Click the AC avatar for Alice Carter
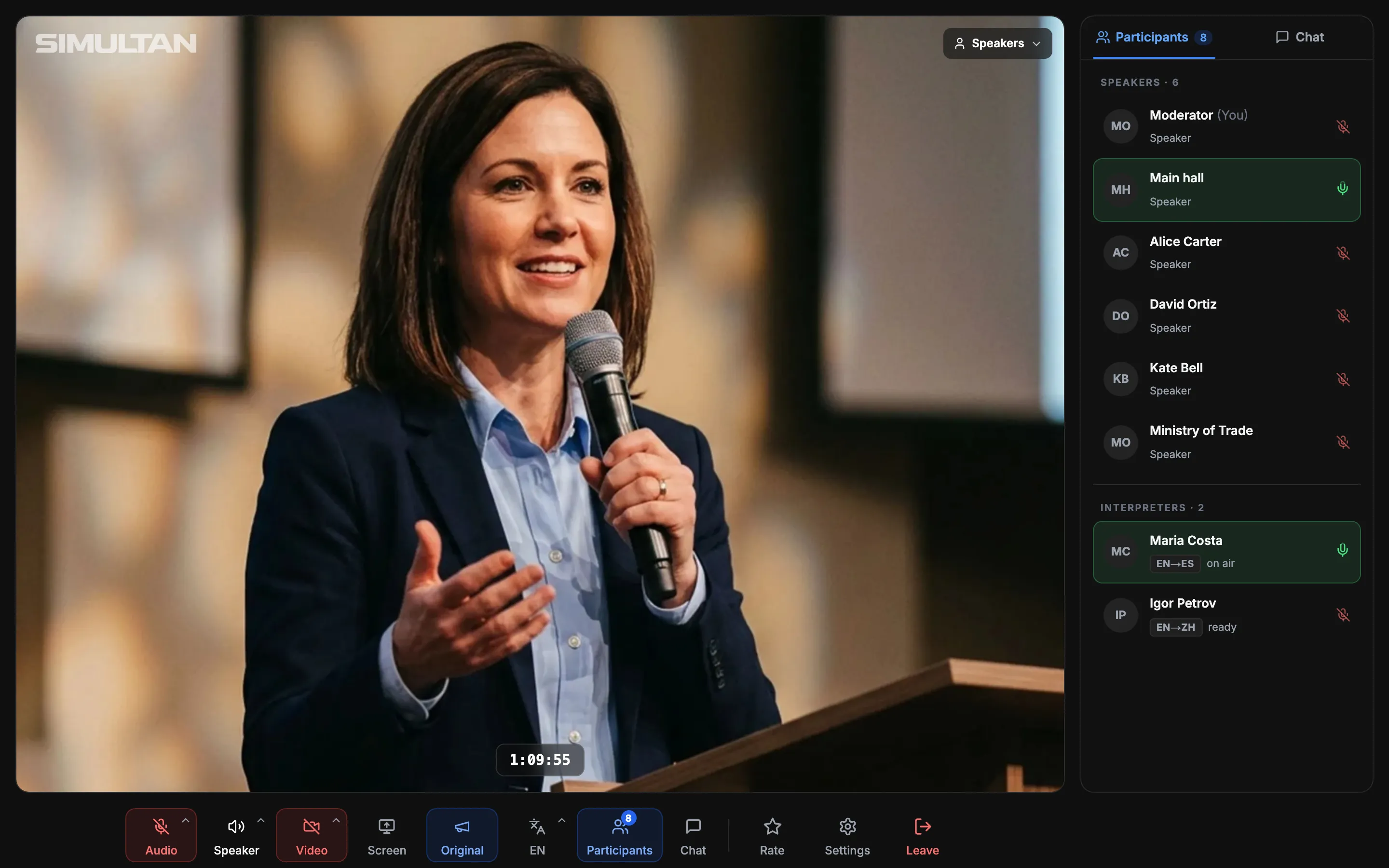Image resolution: width=1389 pixels, height=868 pixels. point(1120,253)
